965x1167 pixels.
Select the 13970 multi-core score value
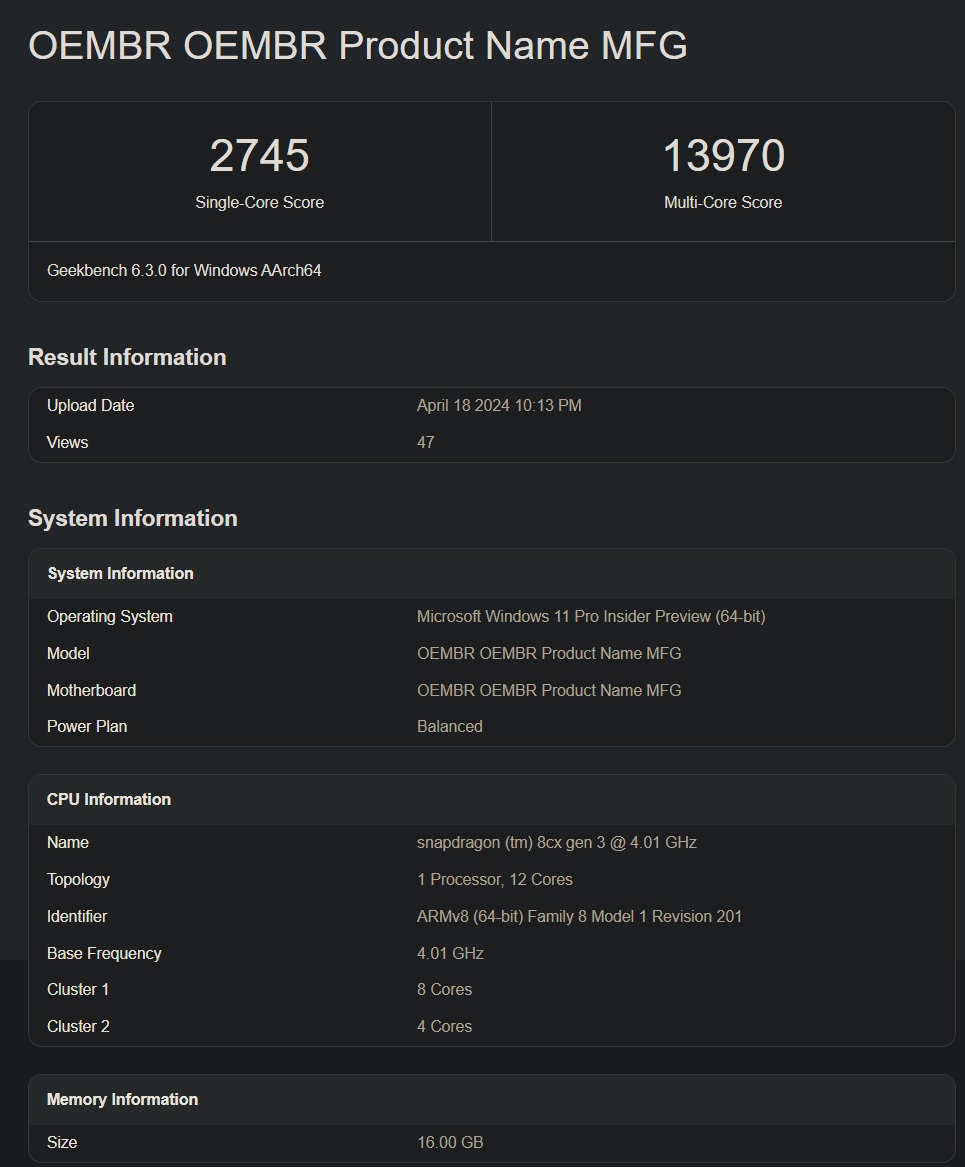coord(723,156)
